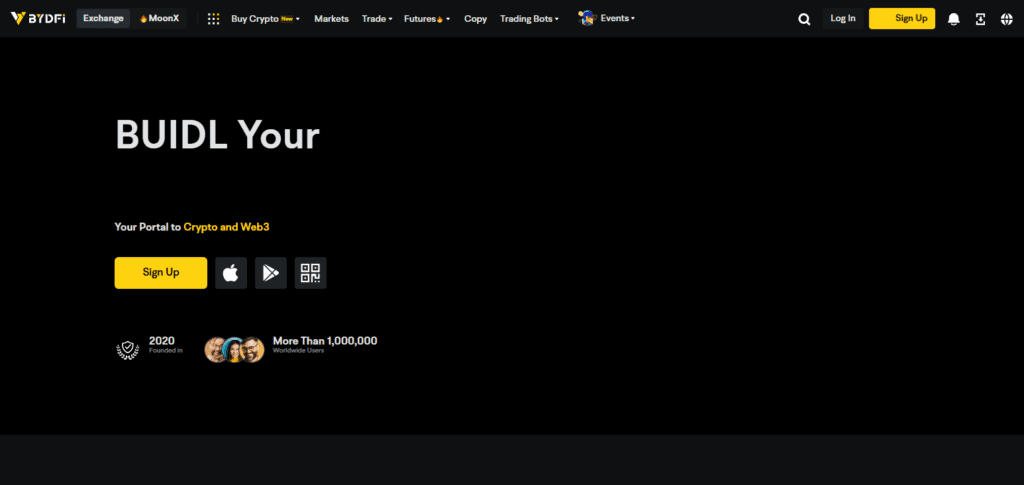Screen dimensions: 1024x485
Task: Expand the Buy Crypto dropdown
Action: (x=265, y=19)
